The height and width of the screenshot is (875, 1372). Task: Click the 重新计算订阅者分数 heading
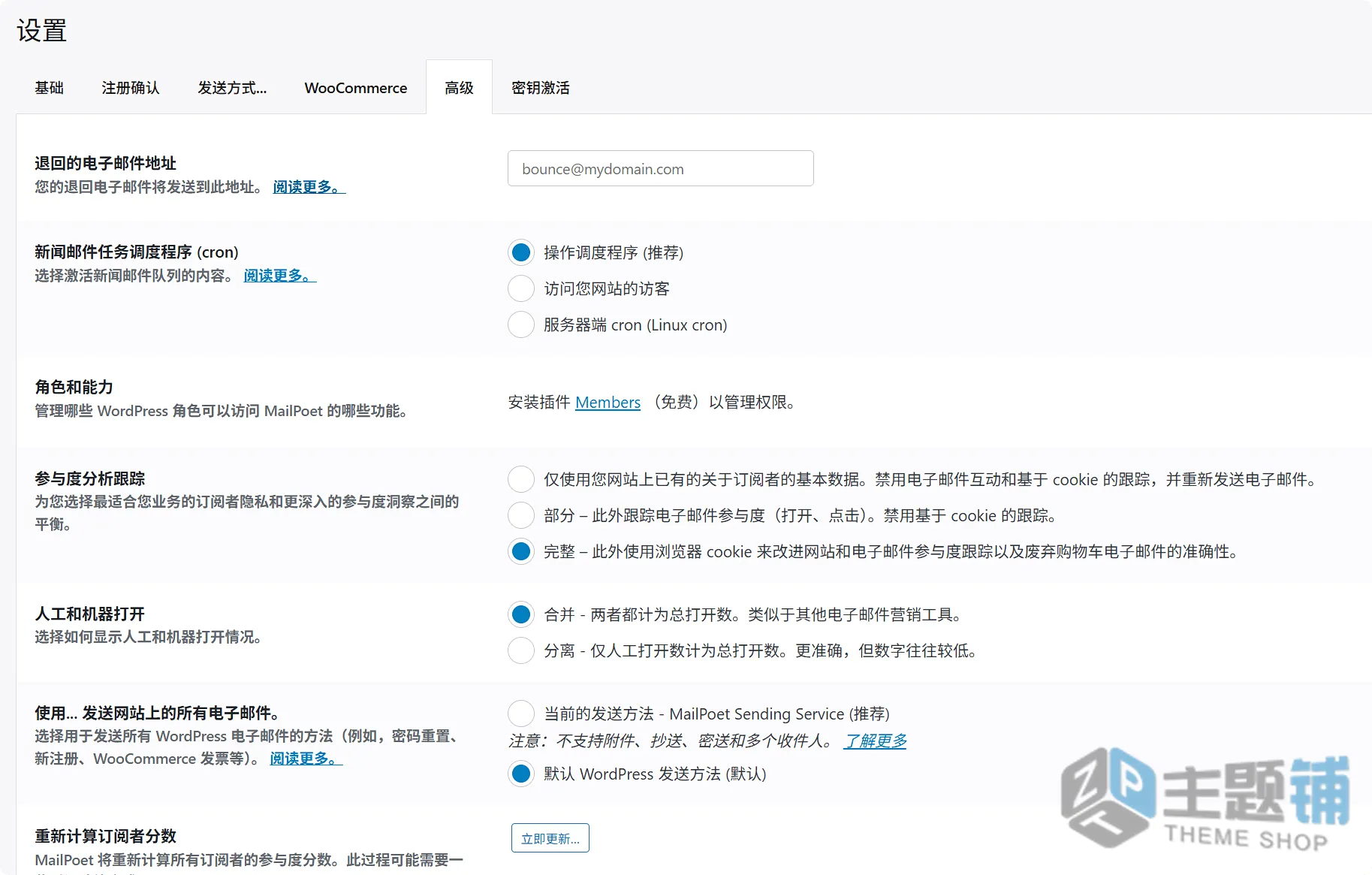(x=105, y=836)
